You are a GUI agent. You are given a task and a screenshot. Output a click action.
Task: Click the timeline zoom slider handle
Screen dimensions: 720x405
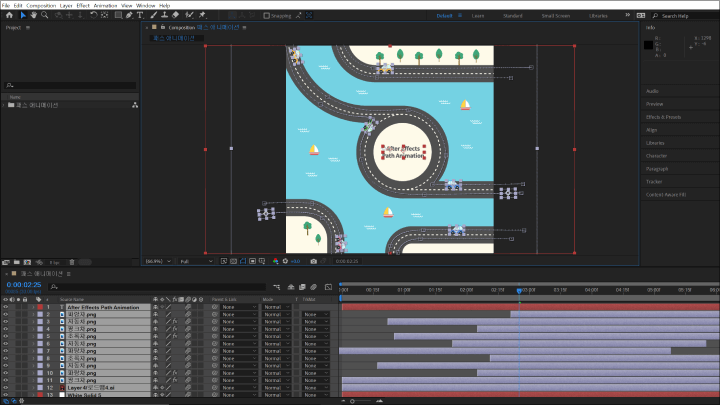[352, 401]
